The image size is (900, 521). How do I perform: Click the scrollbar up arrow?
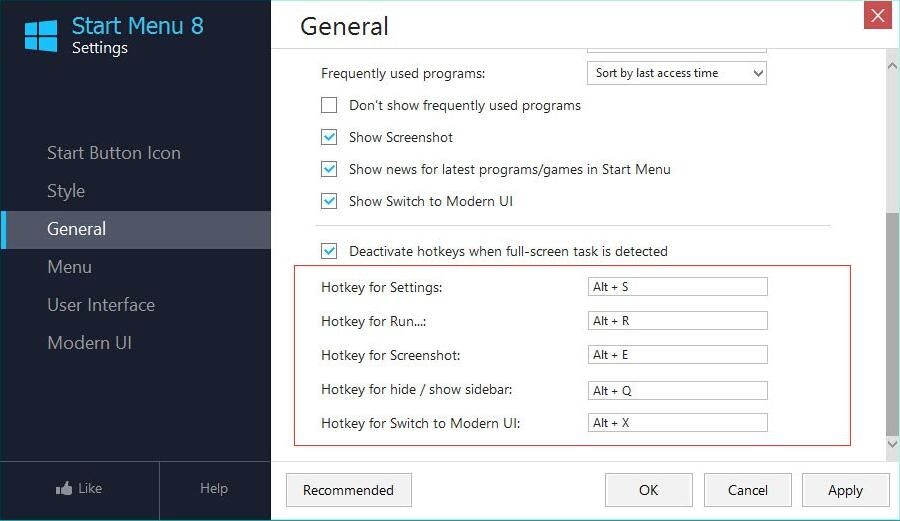[892, 66]
